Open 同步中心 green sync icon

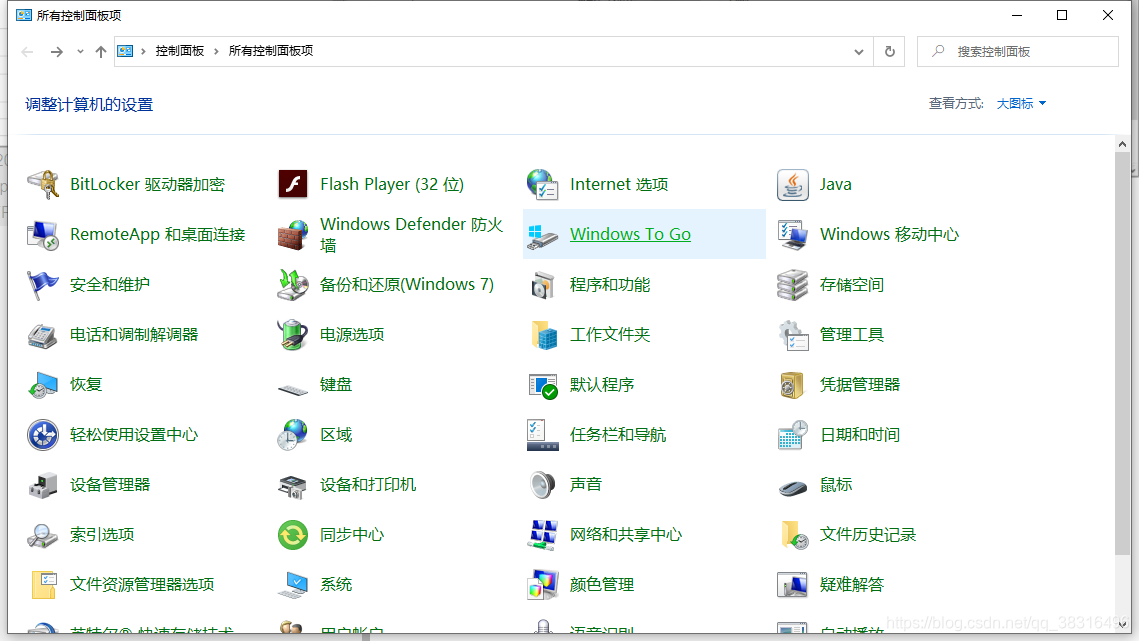pyautogui.click(x=293, y=536)
